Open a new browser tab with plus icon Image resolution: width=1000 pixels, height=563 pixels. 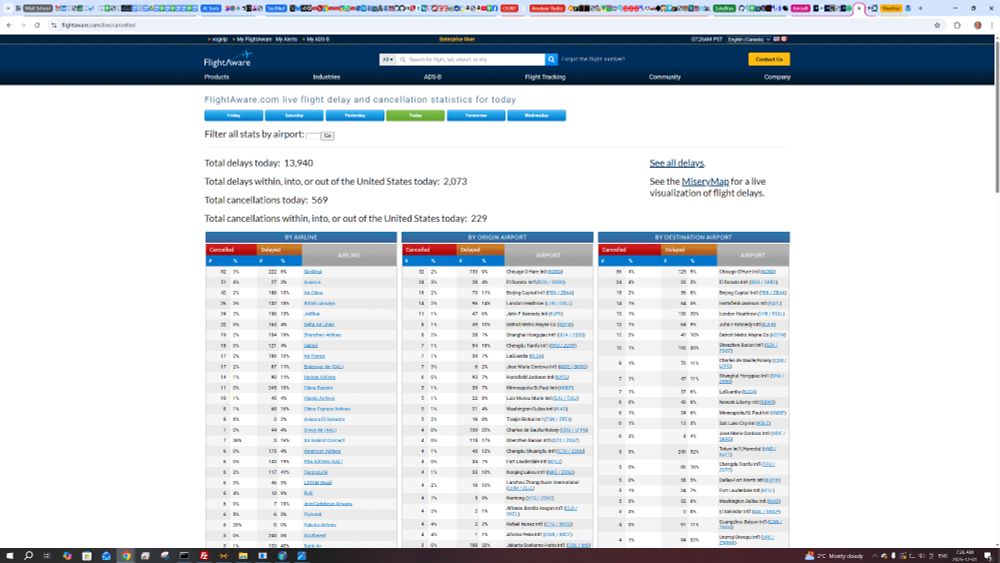click(x=920, y=8)
